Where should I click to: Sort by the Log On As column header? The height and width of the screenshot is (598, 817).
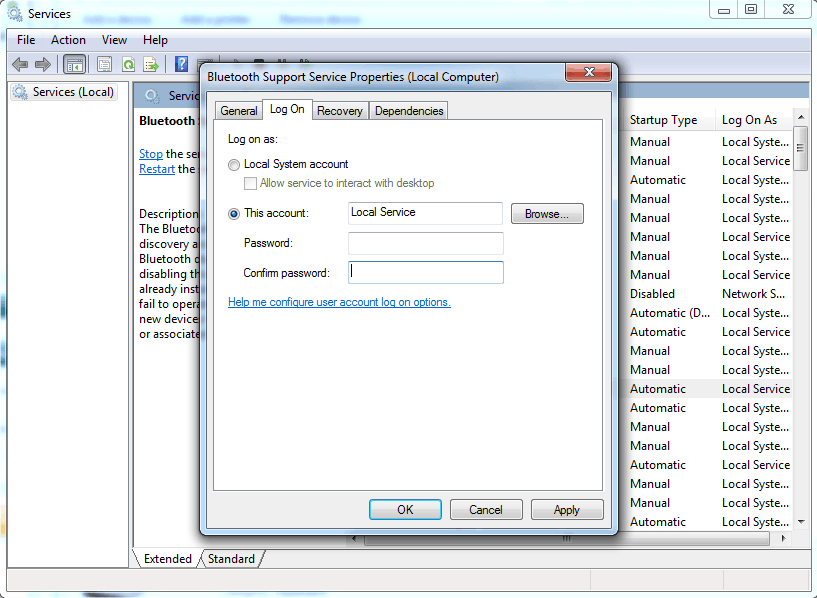(753, 120)
